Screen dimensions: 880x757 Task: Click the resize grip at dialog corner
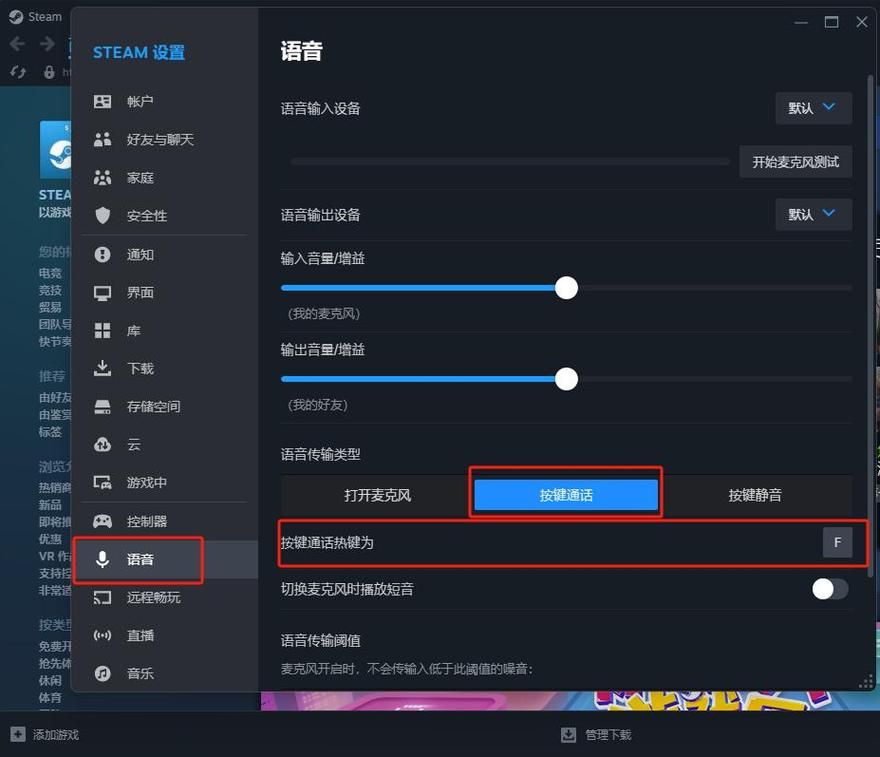tap(866, 681)
